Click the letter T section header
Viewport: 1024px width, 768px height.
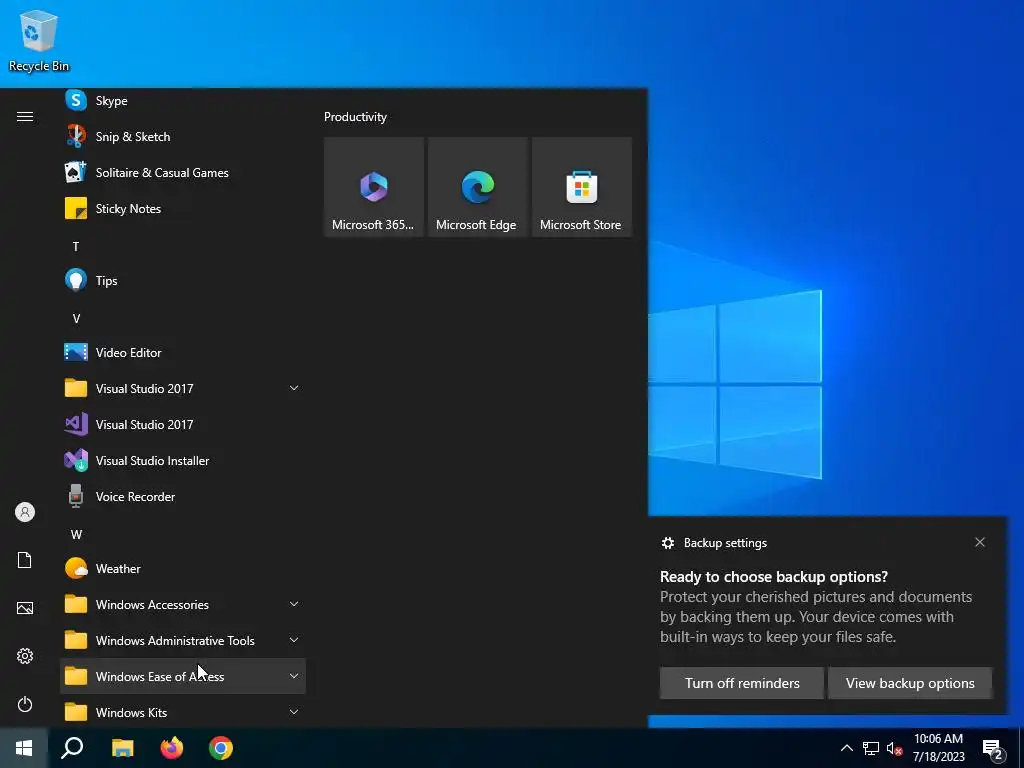(76, 246)
